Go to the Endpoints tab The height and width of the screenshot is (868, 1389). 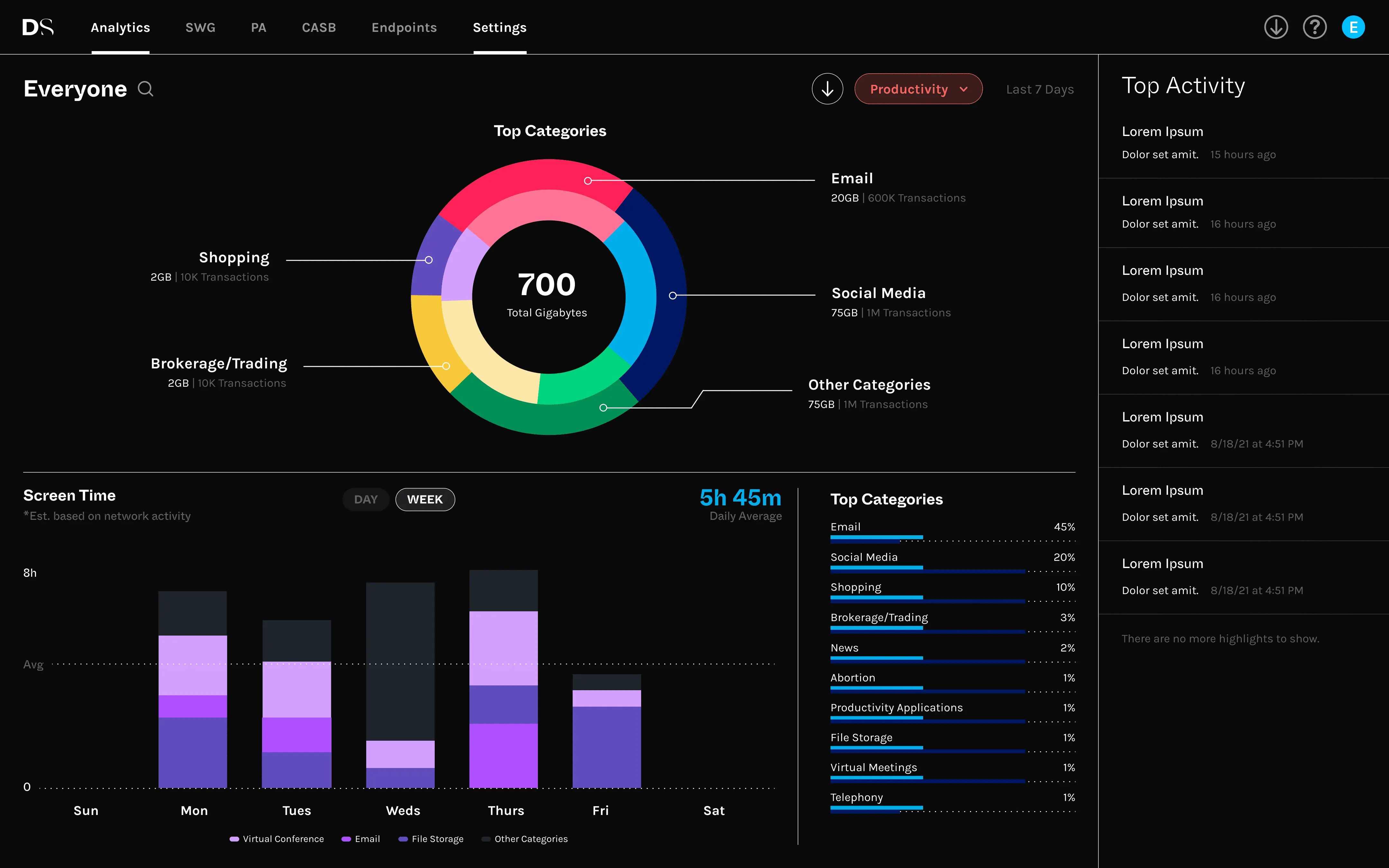[404, 28]
